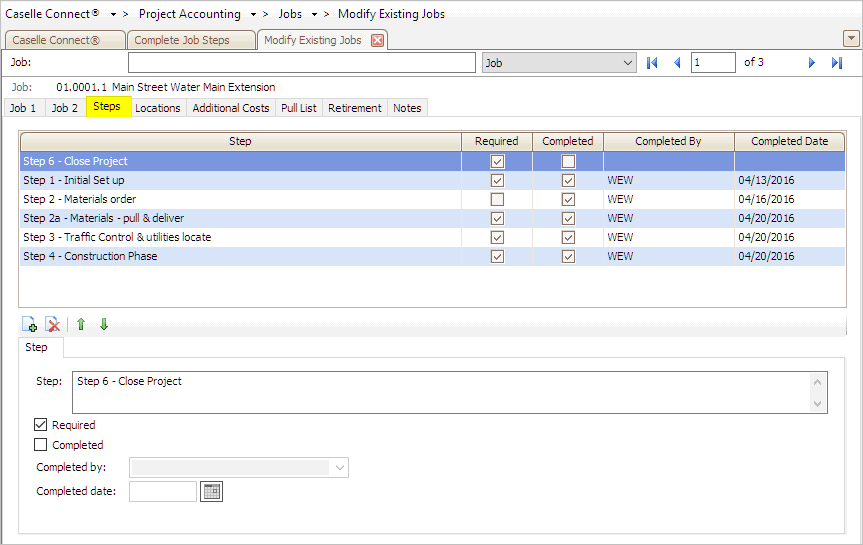Go to the first job record
Viewport: 863px width, 545px height.
[x=653, y=63]
